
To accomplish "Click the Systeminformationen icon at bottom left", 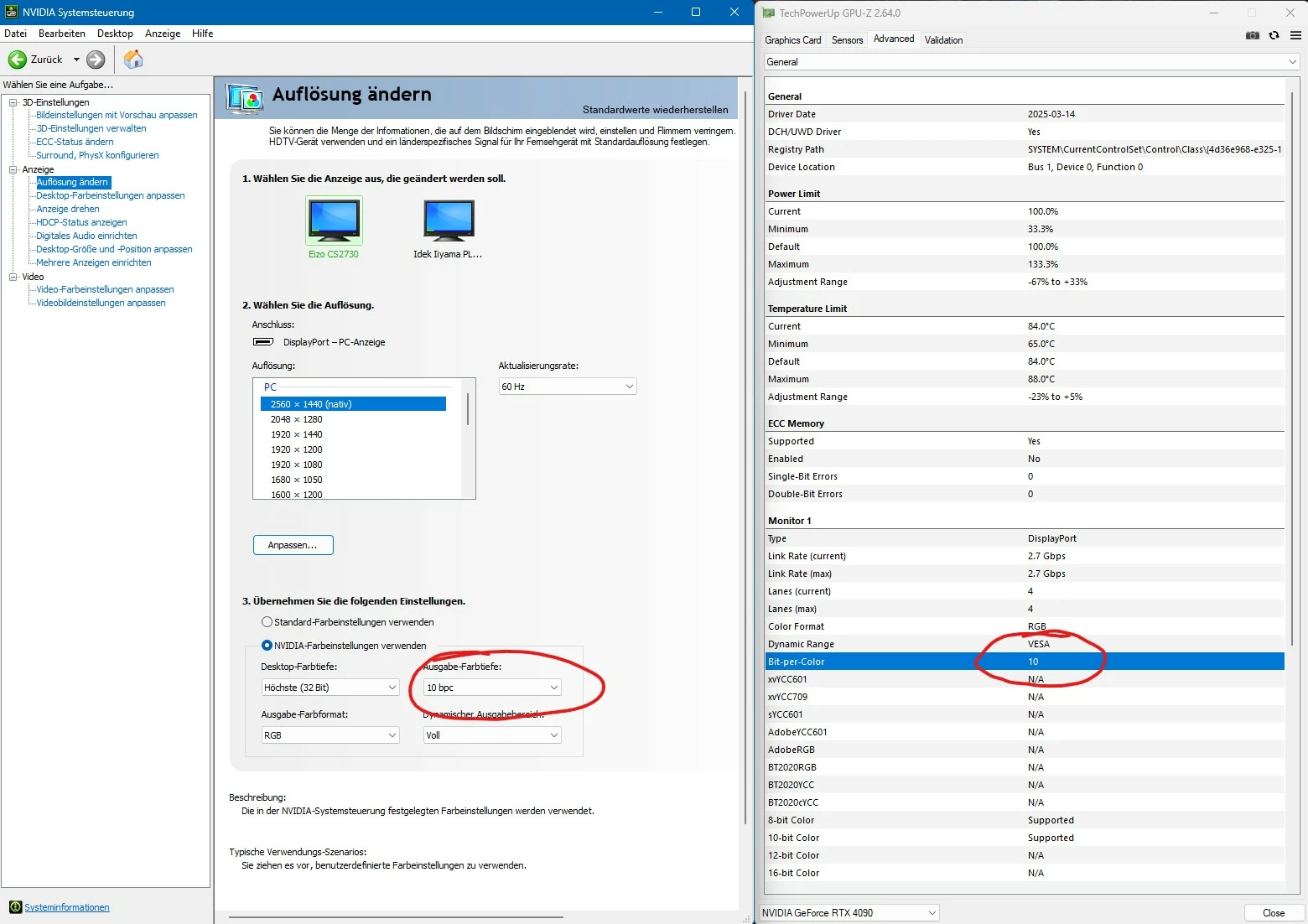I will [15, 907].
